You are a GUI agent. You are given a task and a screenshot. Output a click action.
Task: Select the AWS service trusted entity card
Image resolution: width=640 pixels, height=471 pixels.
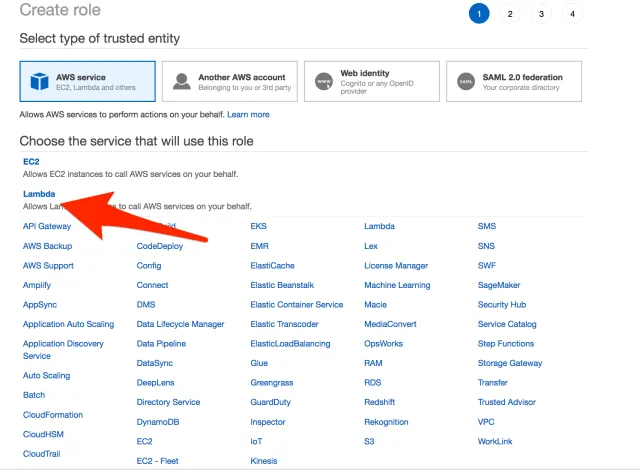point(87,81)
